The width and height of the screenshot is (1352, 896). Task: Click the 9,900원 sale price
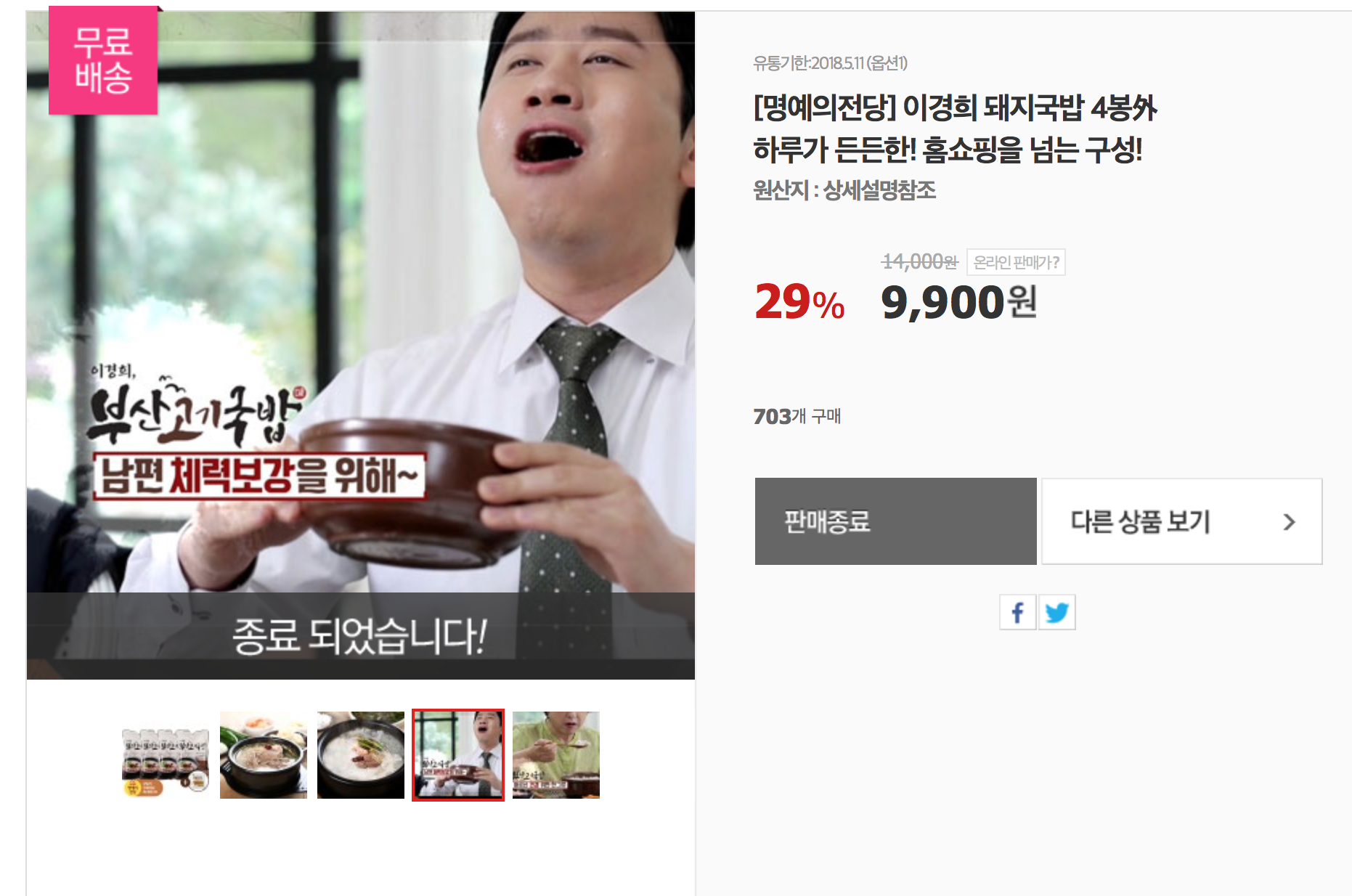pos(958,302)
